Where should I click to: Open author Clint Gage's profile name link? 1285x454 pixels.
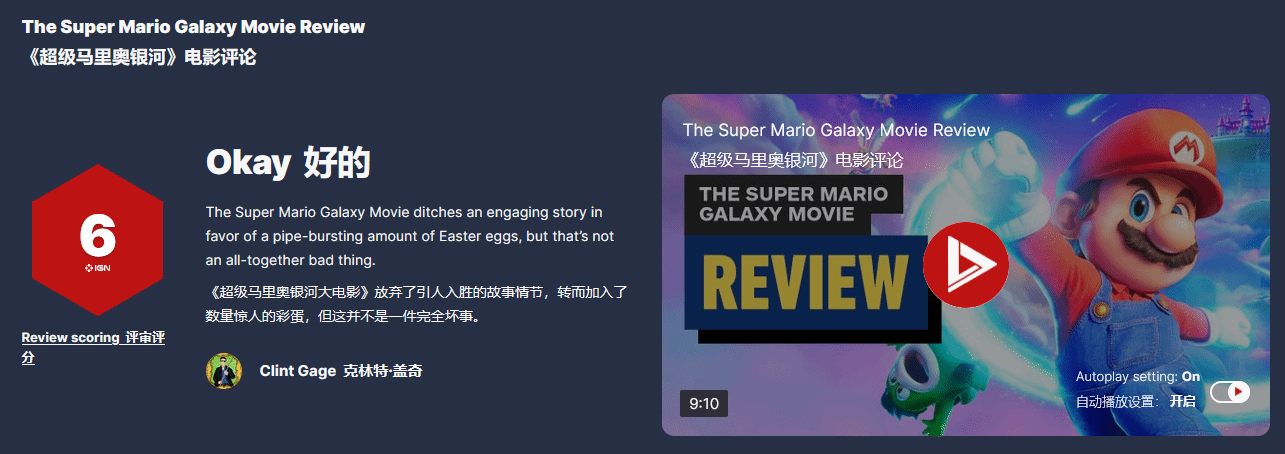(x=341, y=371)
